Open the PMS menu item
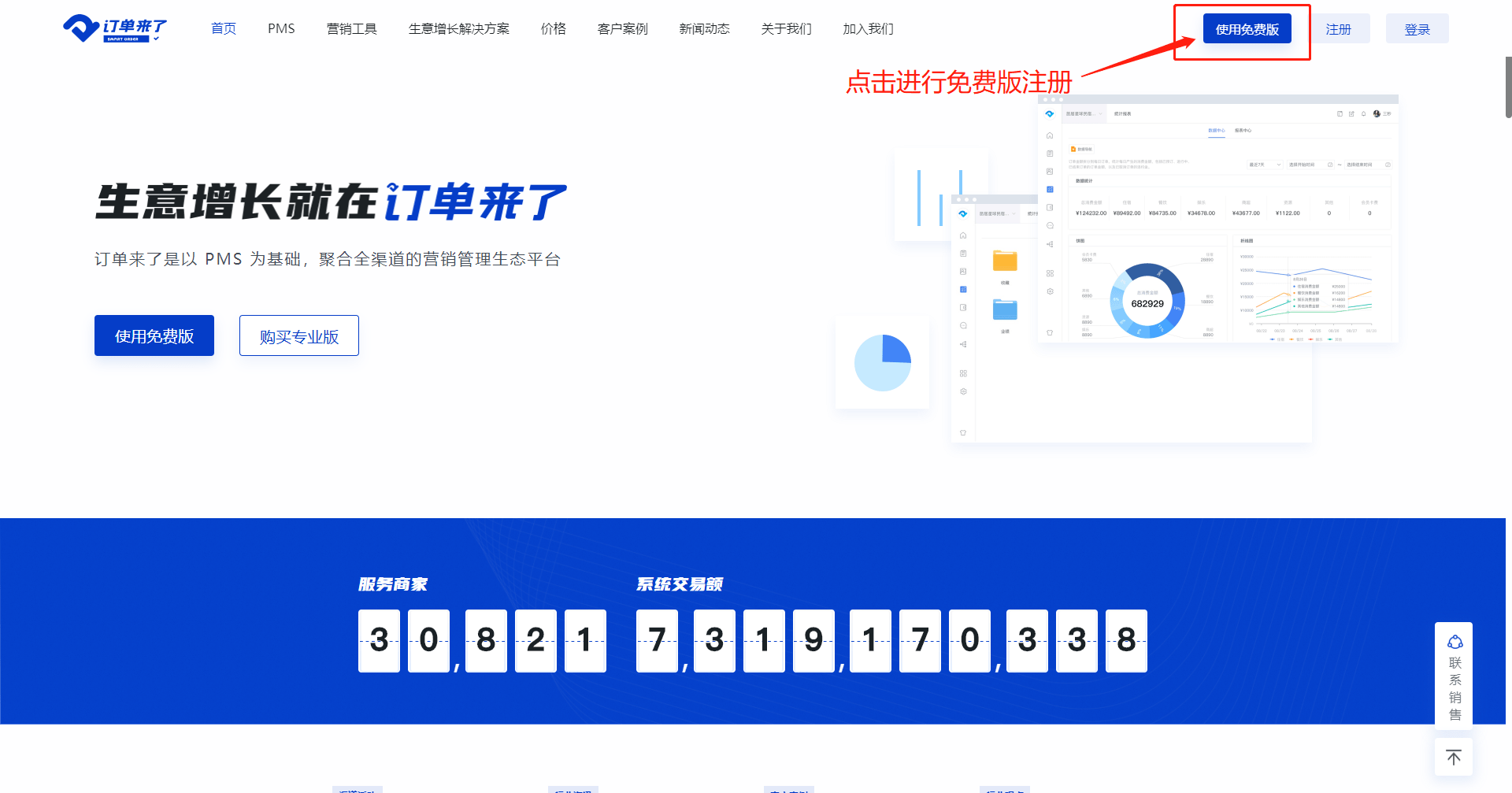This screenshot has width=1512, height=793. (281, 29)
